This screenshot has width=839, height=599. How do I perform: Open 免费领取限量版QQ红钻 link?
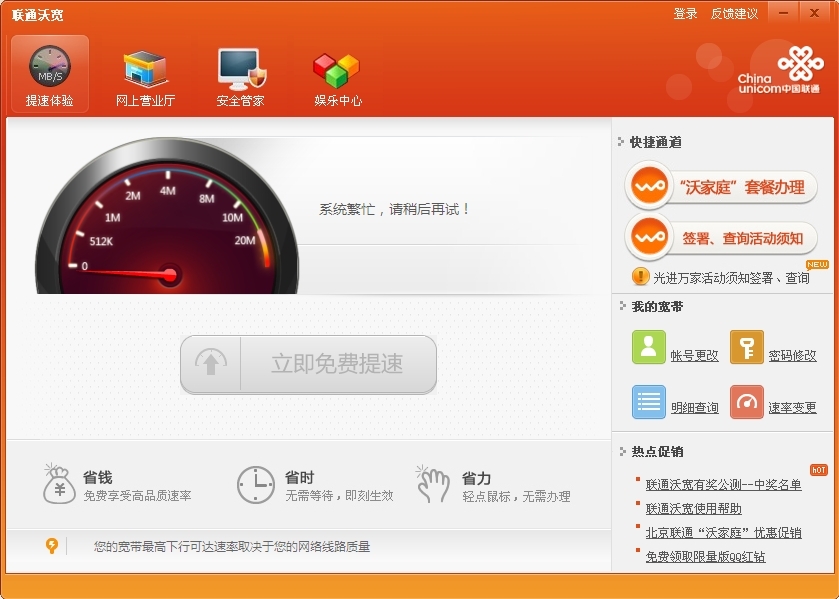(705, 557)
